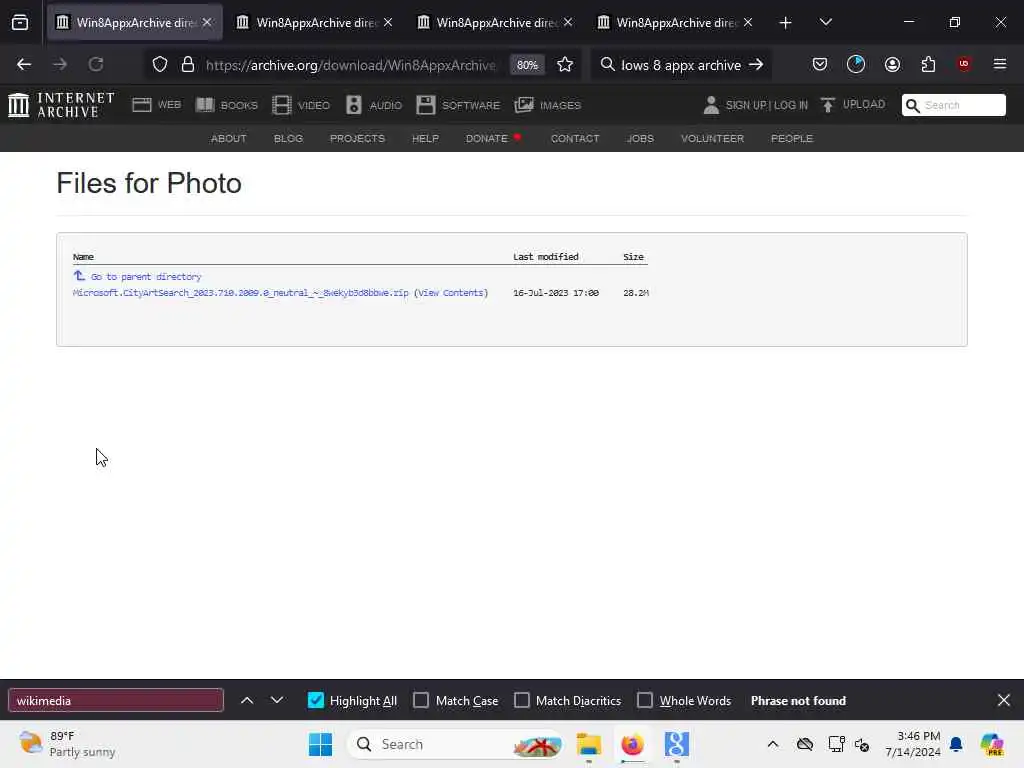Click the 80% zoom level indicator
The width and height of the screenshot is (1024, 768).
[x=527, y=65]
